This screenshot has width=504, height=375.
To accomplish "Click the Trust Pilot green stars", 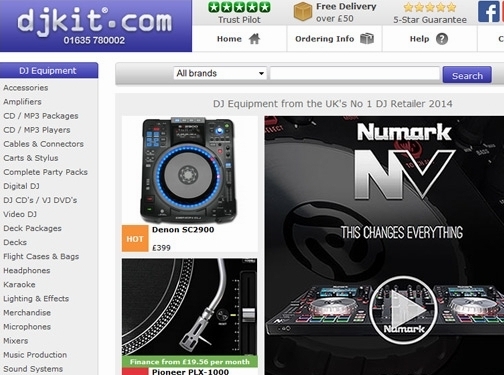I will pyautogui.click(x=239, y=7).
